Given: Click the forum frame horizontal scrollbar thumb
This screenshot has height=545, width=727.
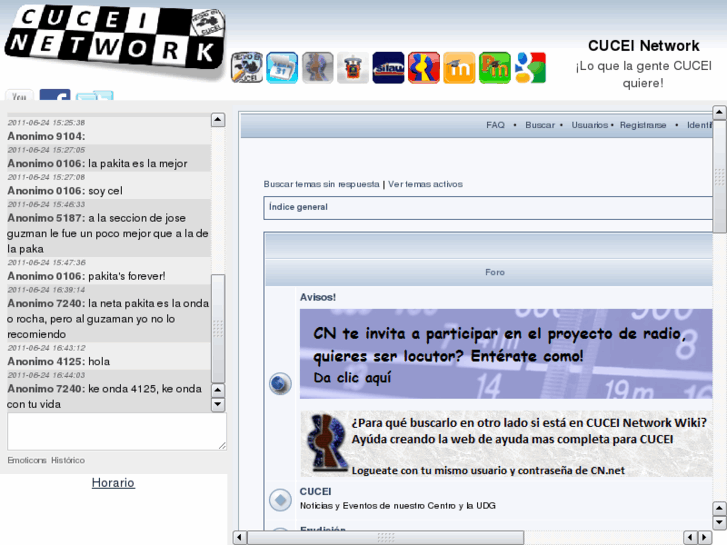Looking at the screenshot, I should pos(386,538).
